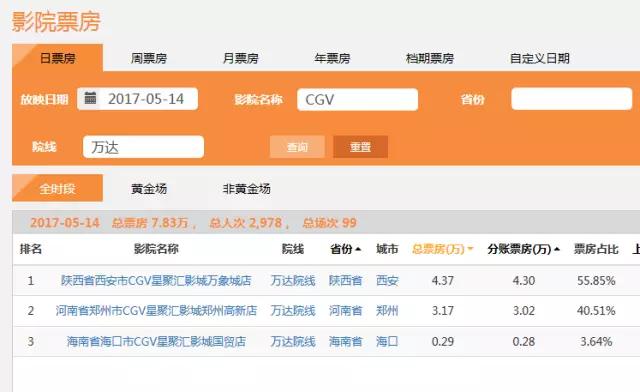Screen dimensions: 640x392
Task: Click the share percentage 55.85%
Action: tap(596, 281)
